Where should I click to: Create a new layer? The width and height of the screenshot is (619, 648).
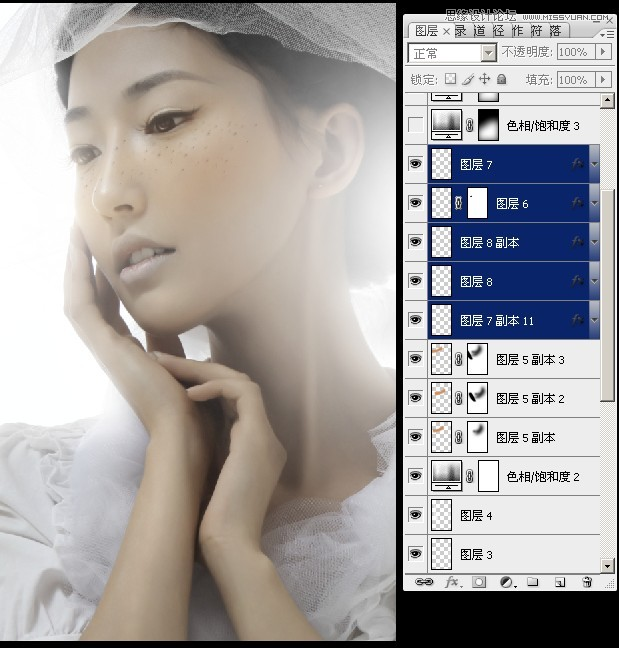tap(560, 582)
